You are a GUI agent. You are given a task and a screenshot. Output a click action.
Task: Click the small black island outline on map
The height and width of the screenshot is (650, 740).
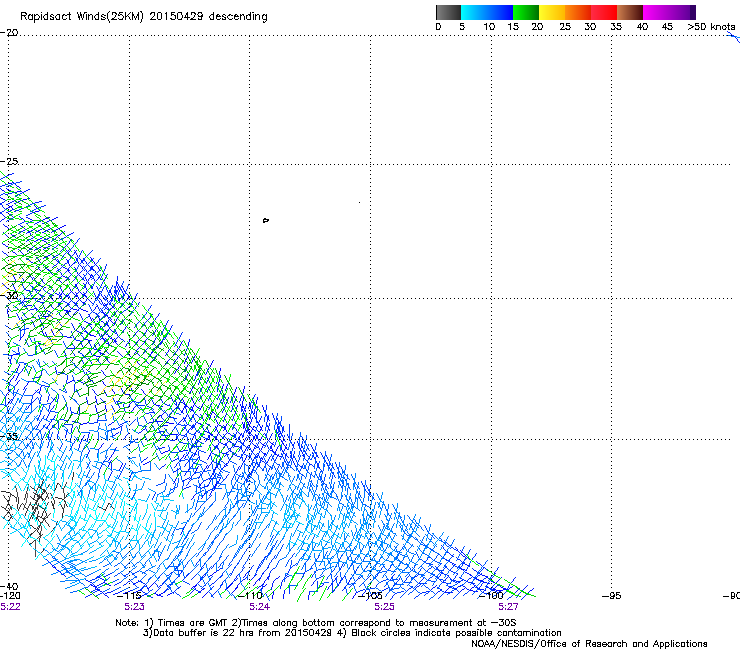click(x=266, y=220)
